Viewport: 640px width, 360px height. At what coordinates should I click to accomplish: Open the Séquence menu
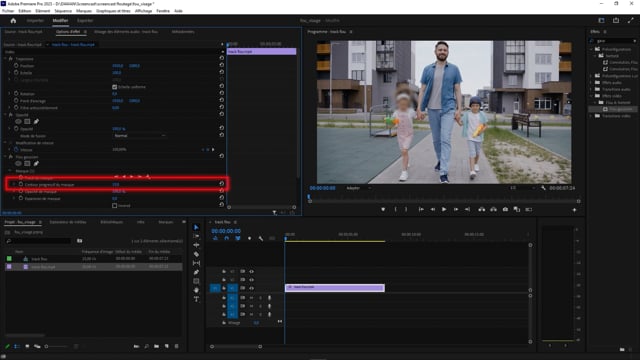[63, 11]
